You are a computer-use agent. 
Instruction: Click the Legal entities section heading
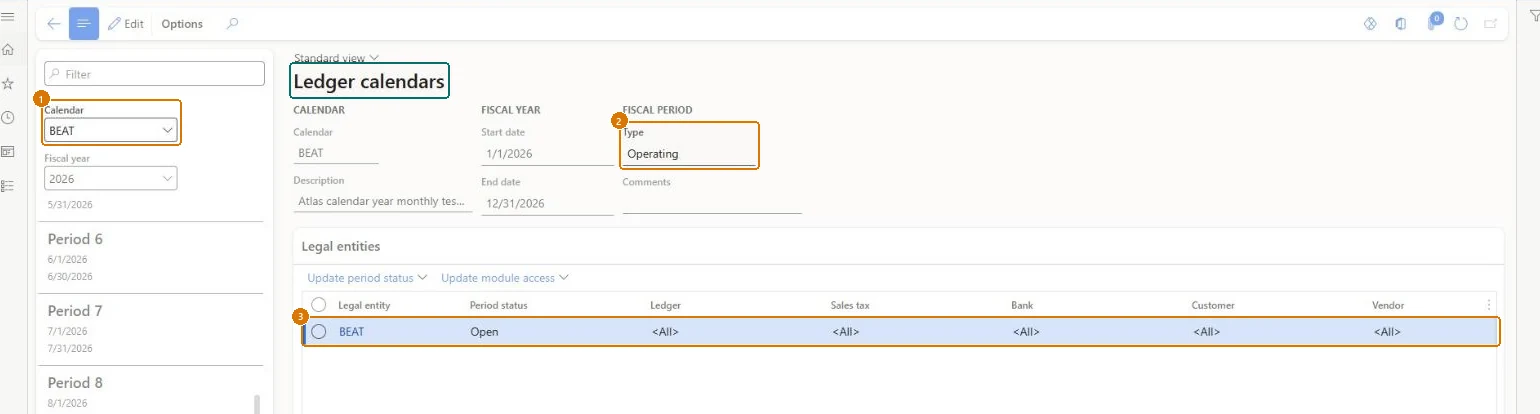point(340,246)
